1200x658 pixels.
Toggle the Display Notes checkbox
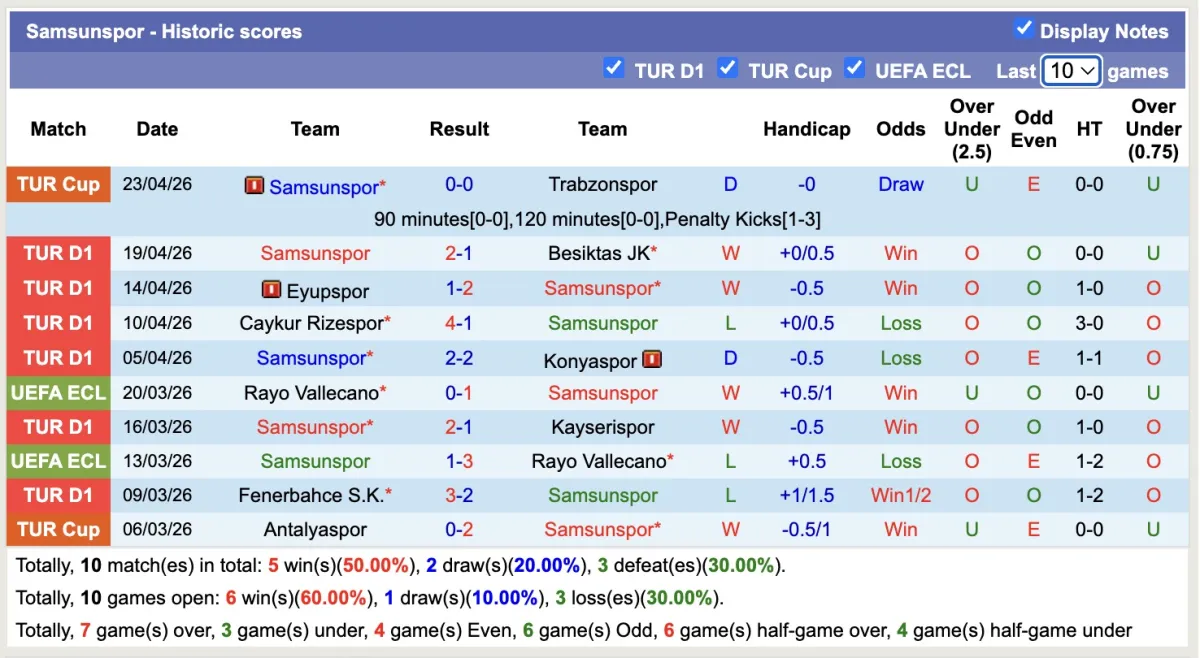click(x=1023, y=28)
